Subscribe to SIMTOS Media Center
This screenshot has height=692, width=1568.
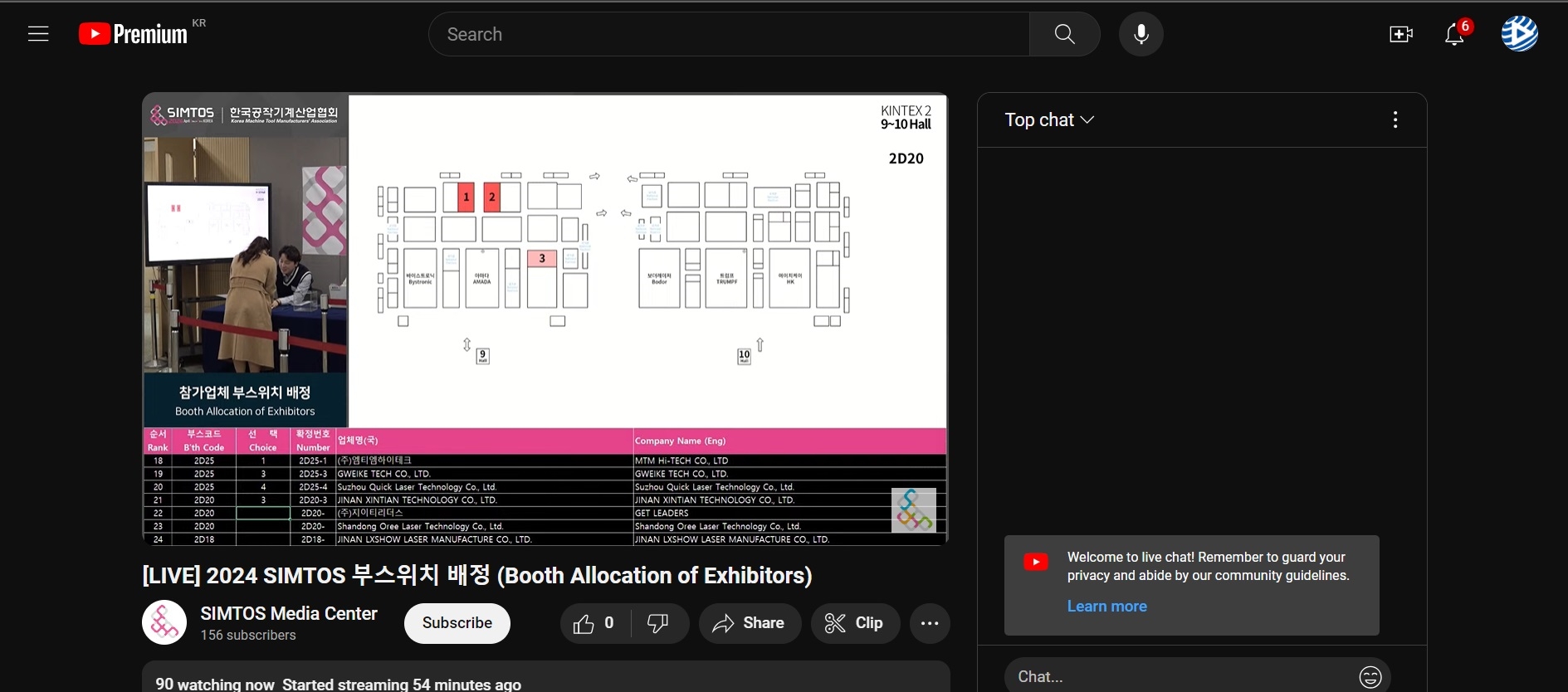coord(457,623)
